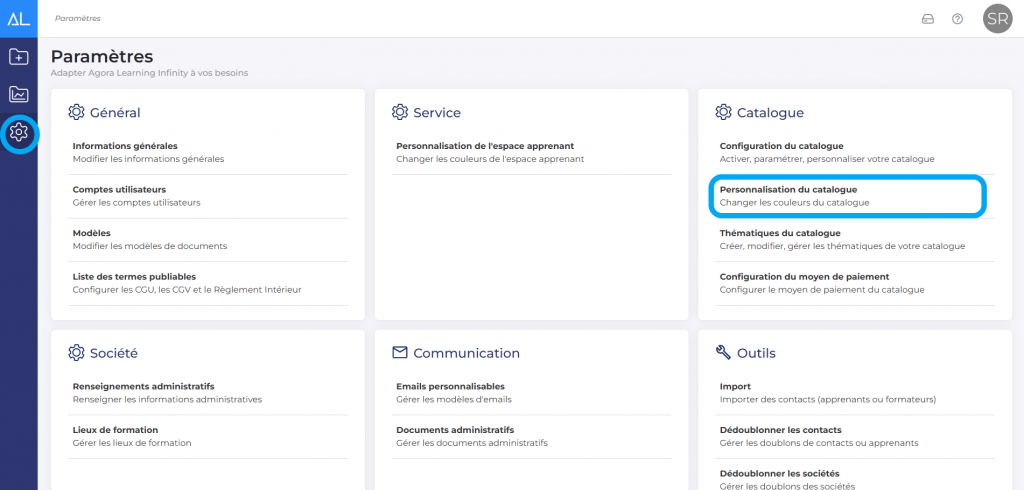Go to Emails personnalisables

click(x=450, y=386)
